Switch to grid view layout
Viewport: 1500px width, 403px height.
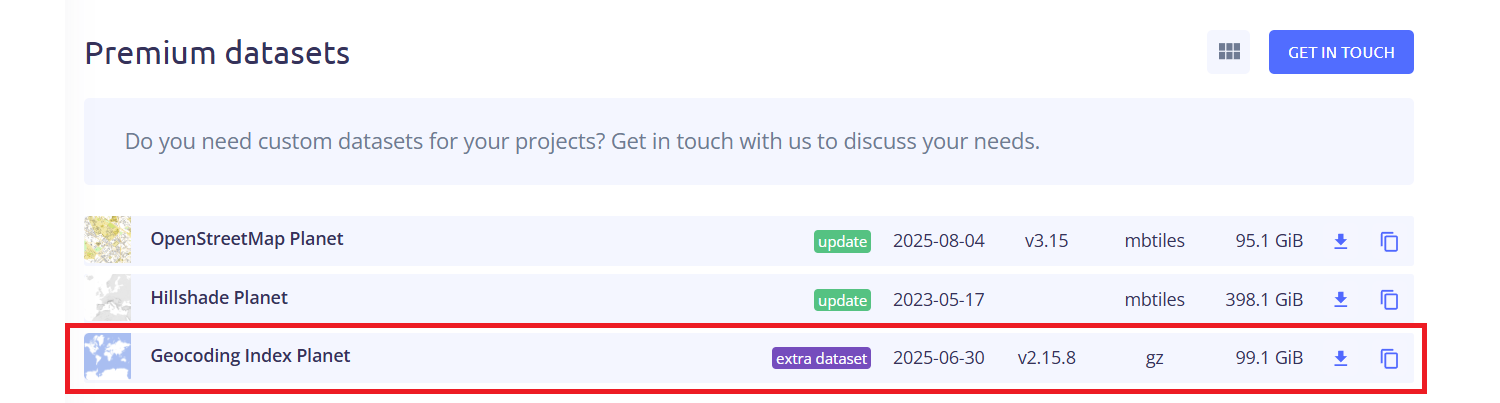pos(1228,52)
